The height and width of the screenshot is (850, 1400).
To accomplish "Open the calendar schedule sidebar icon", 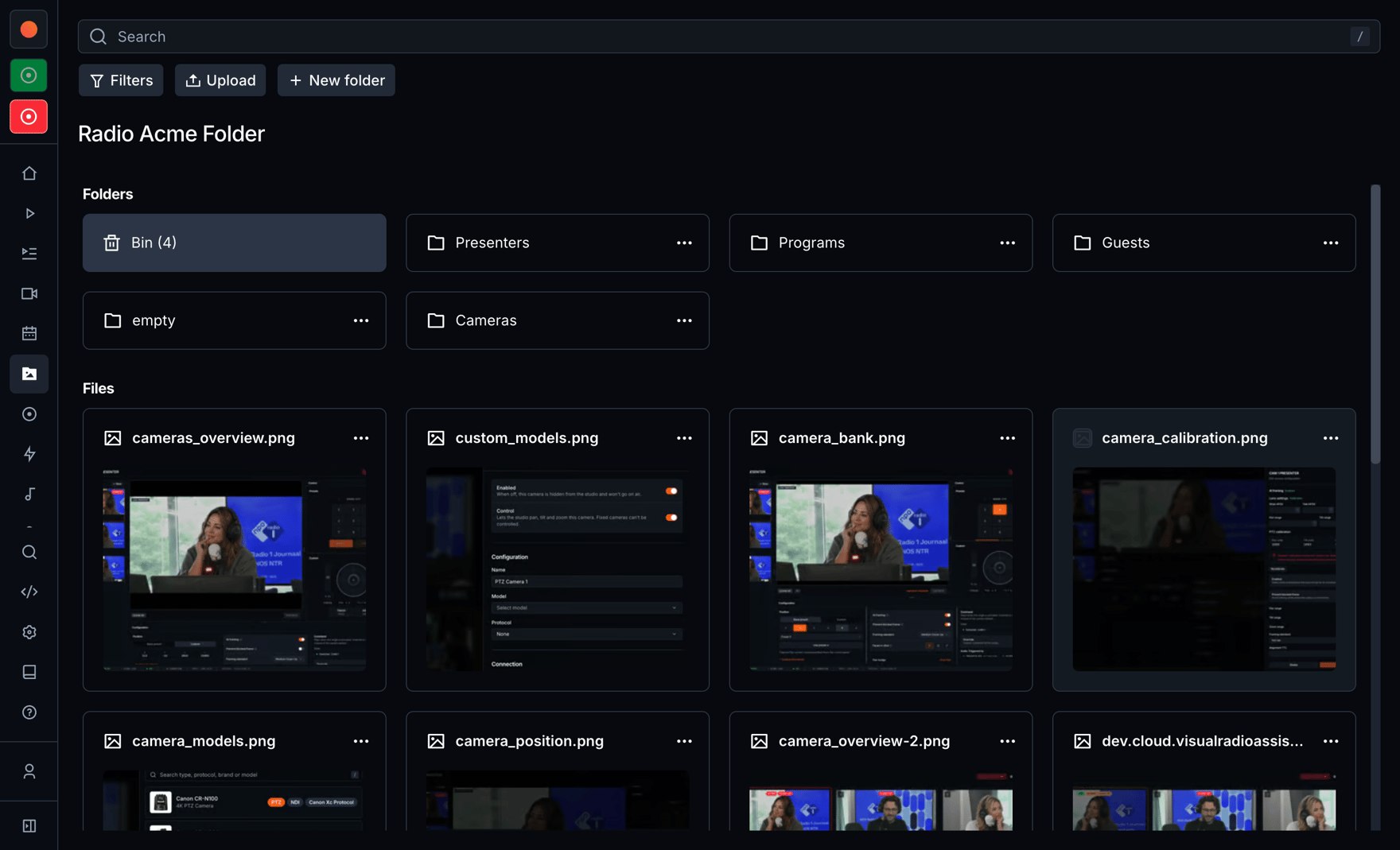I will (29, 333).
